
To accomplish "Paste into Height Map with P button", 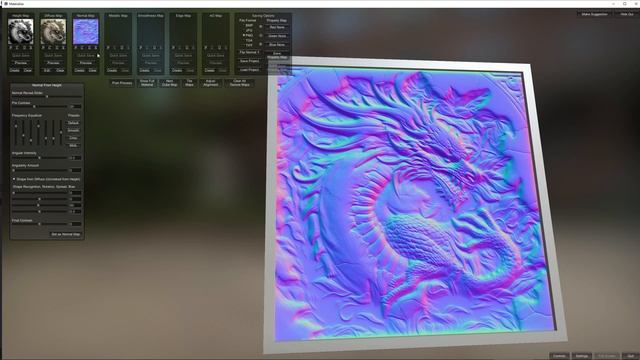I will click(11, 48).
